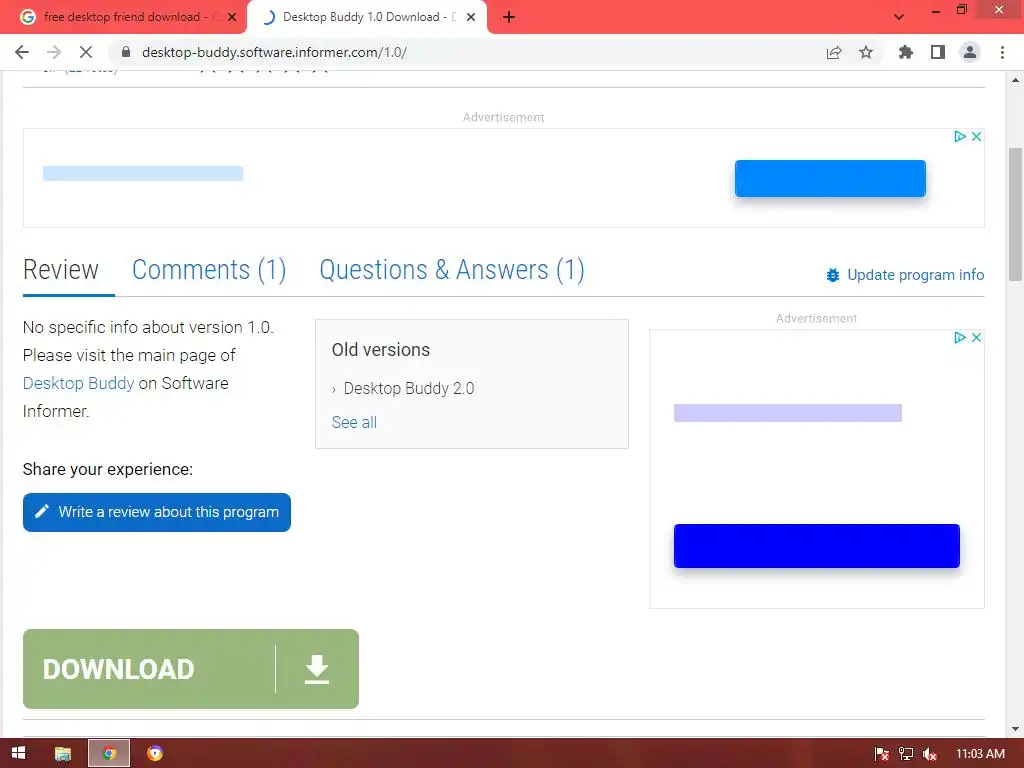
Task: Click See all old versions
Action: click(354, 422)
